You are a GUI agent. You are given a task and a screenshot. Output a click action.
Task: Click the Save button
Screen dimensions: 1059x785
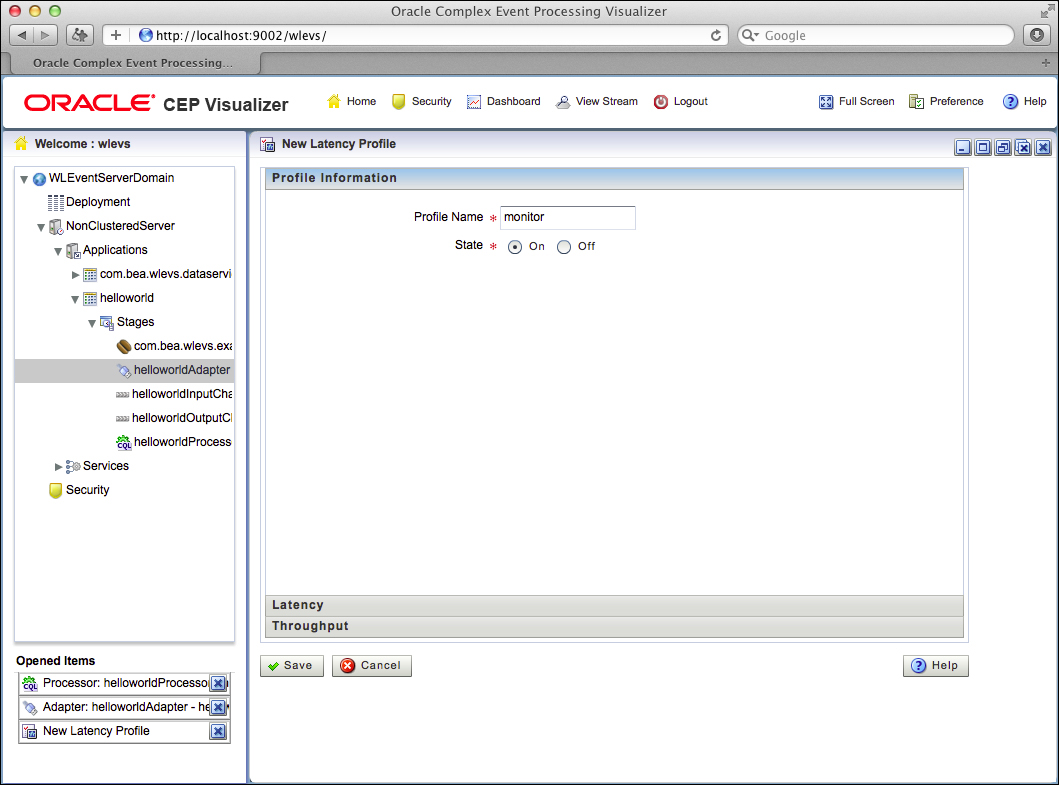pos(291,666)
